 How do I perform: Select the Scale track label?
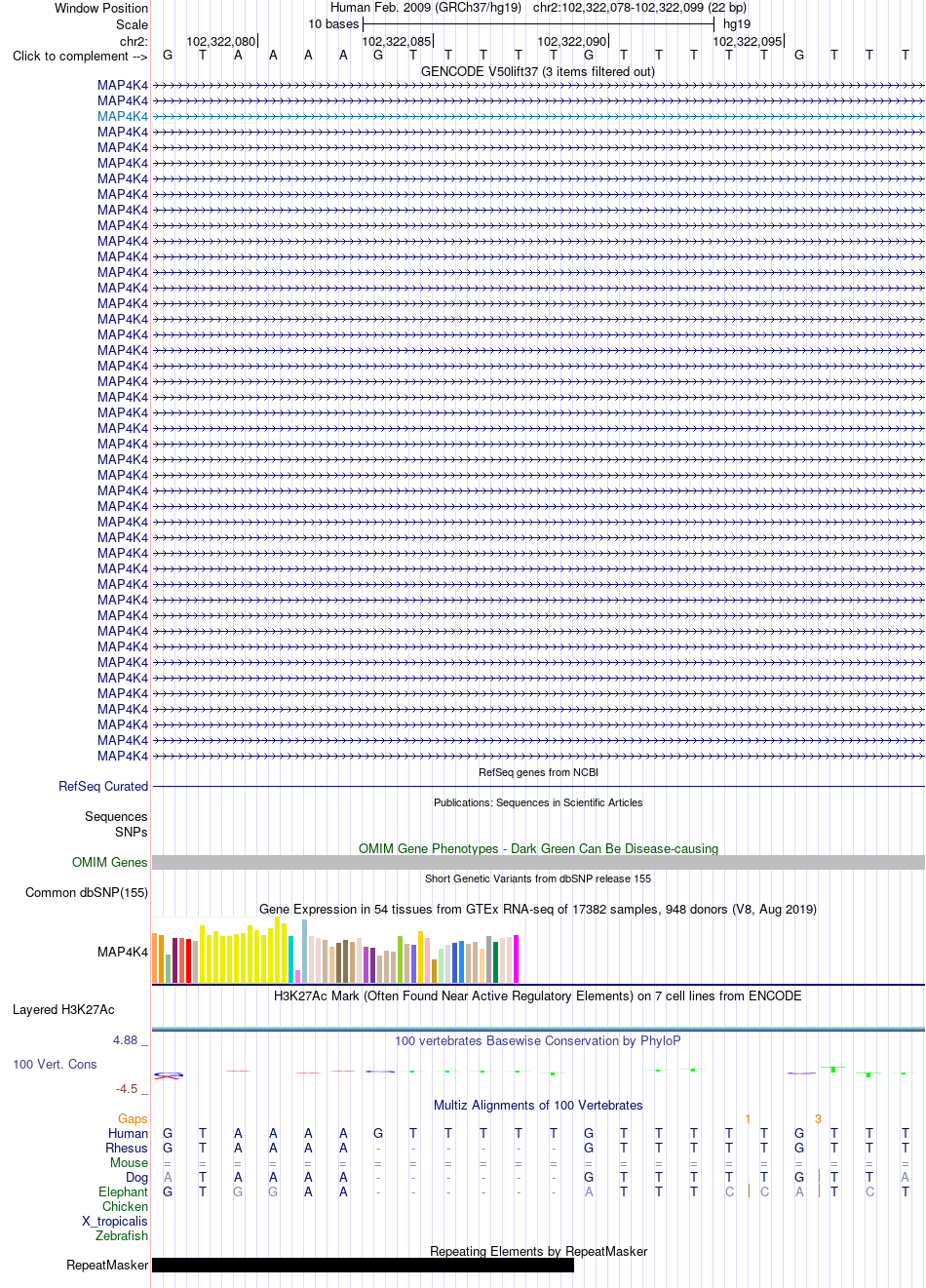[x=132, y=24]
